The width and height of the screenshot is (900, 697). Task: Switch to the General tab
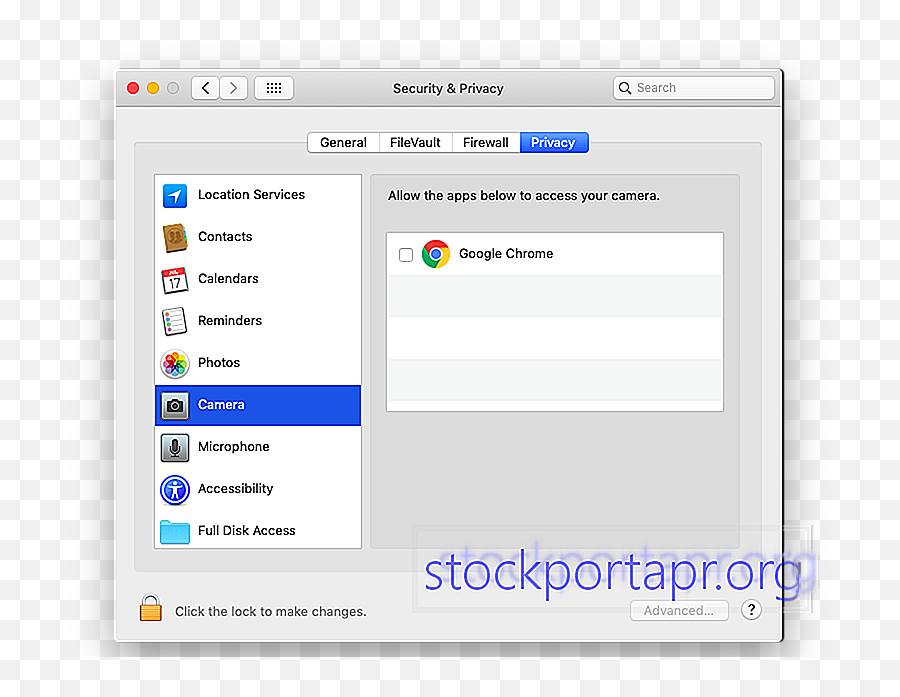point(344,142)
